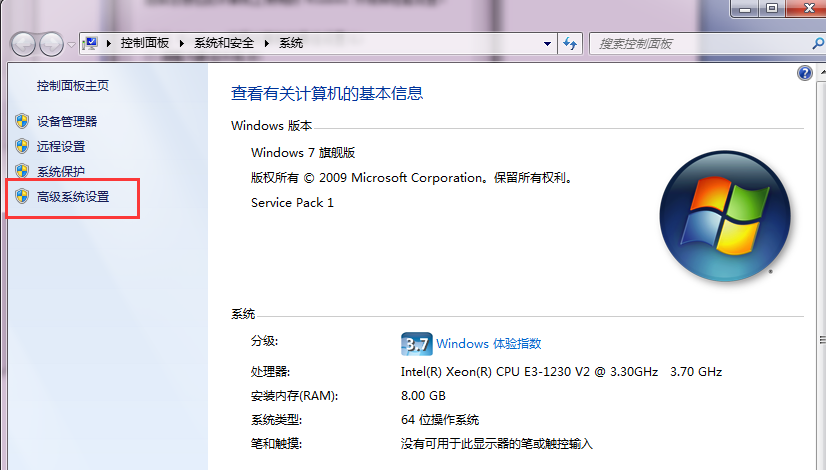826x470 pixels.
Task: Click Service Pack 1 text
Action: pos(292,203)
